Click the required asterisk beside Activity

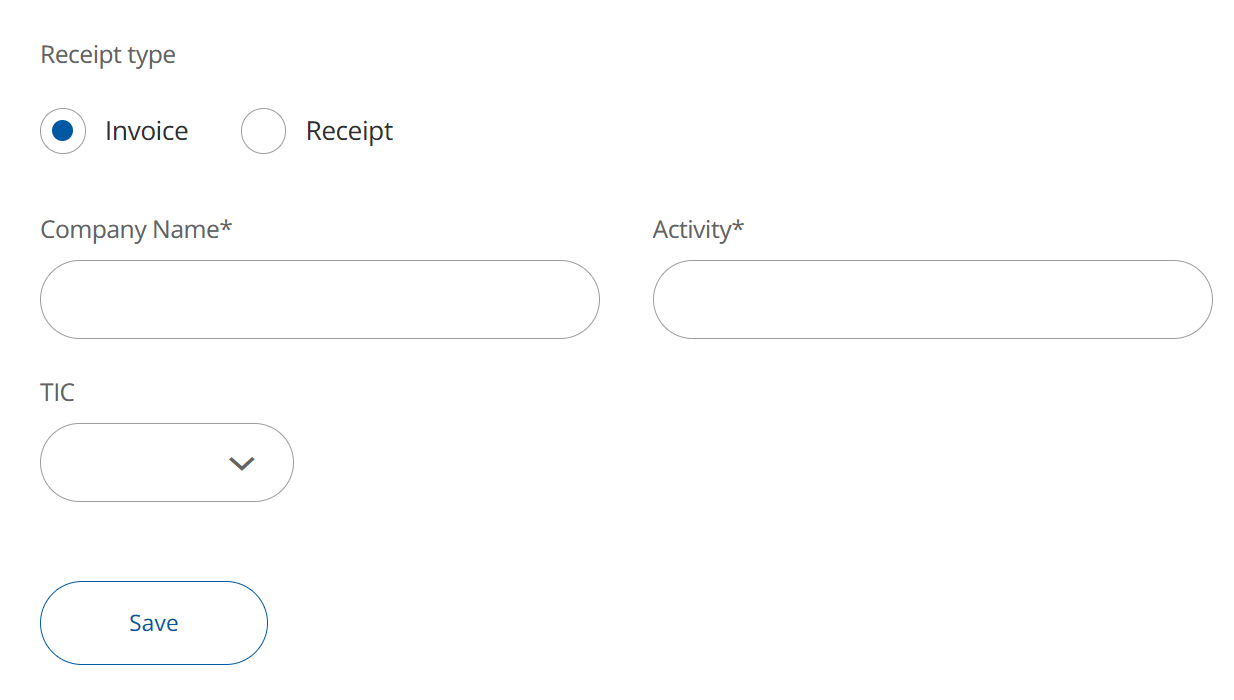click(739, 227)
